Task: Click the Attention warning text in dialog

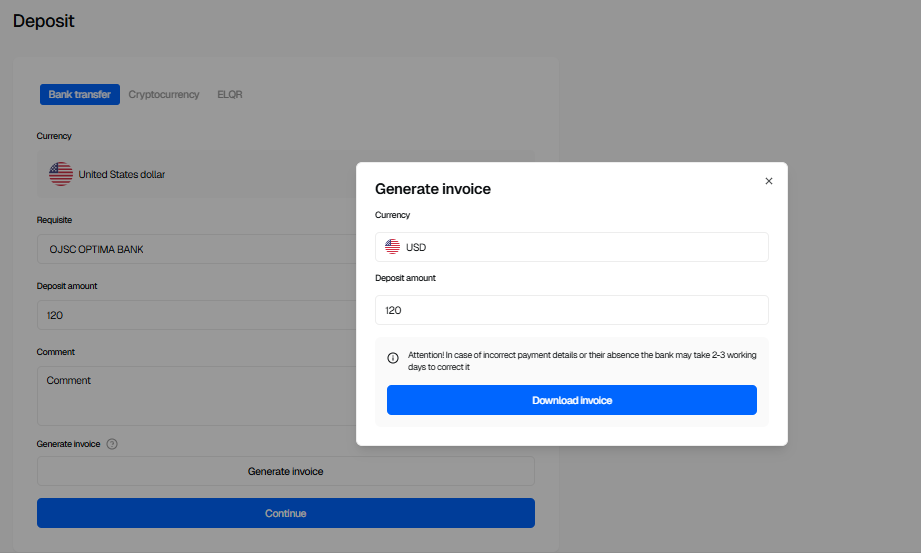Action: click(x=580, y=361)
